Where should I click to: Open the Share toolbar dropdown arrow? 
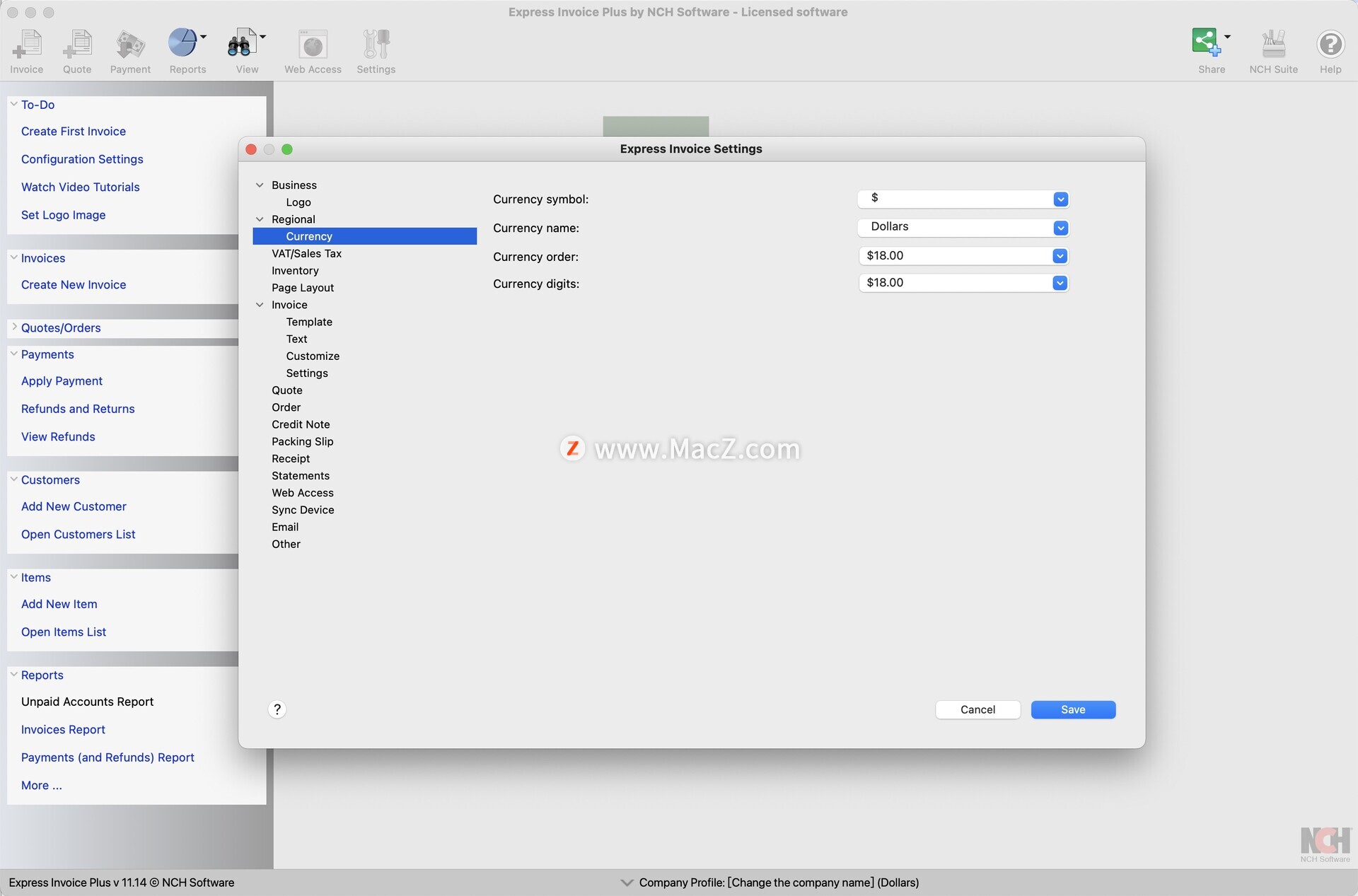click(x=1227, y=36)
